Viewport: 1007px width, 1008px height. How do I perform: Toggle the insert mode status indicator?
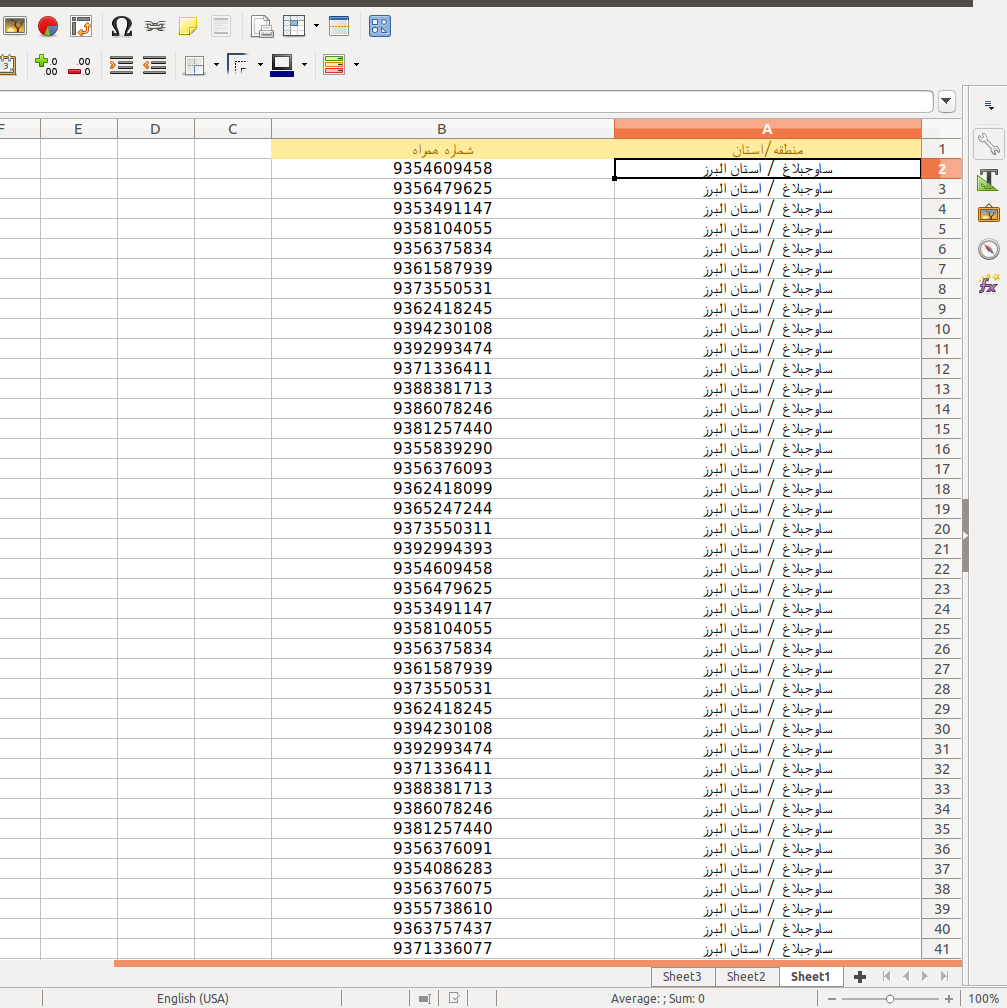(x=424, y=998)
